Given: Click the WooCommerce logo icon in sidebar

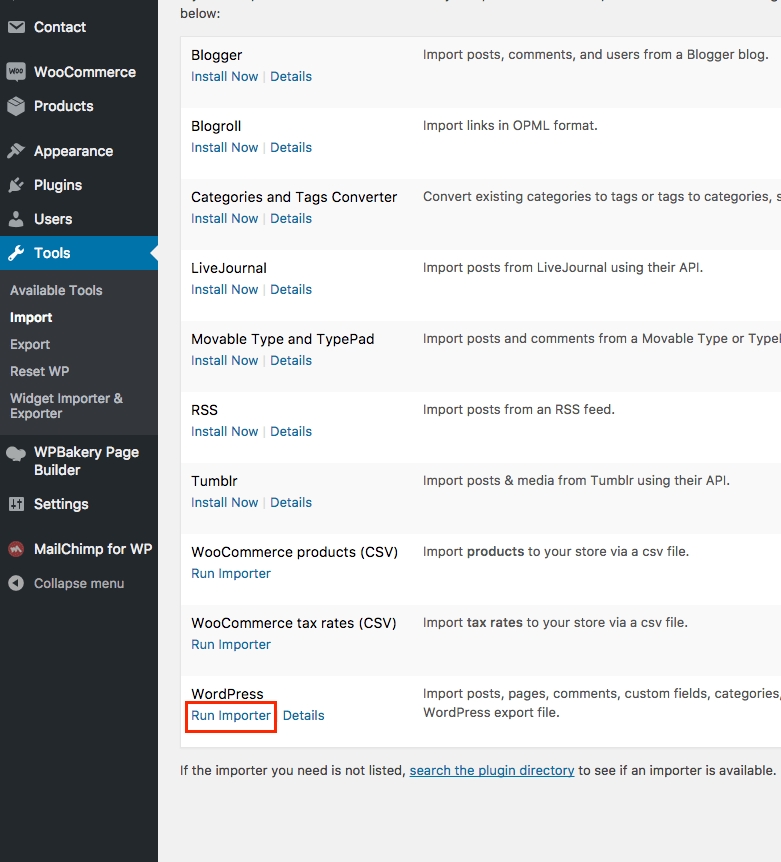Looking at the screenshot, I should 16,72.
